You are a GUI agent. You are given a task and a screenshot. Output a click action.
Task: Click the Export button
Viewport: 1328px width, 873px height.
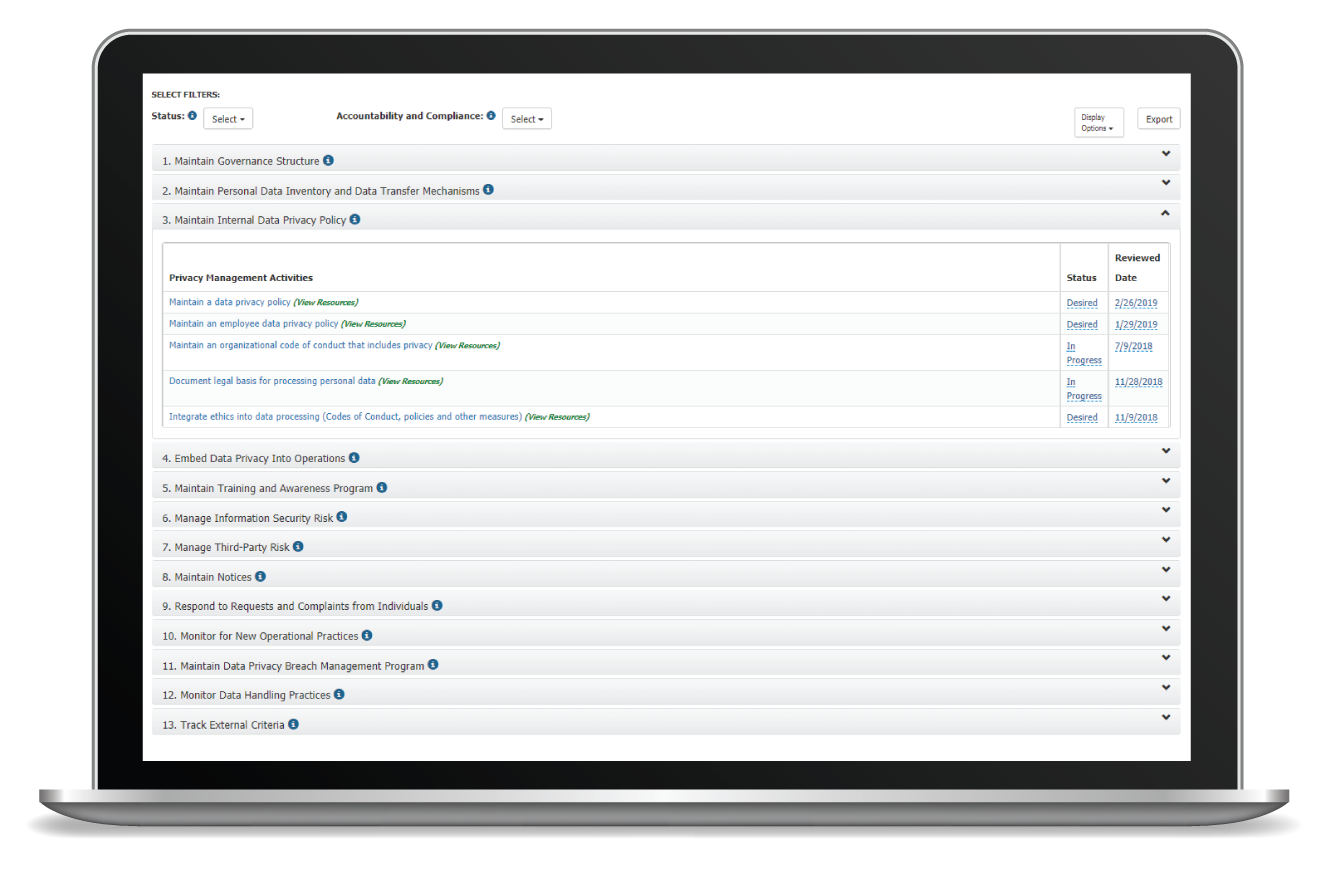(x=1159, y=119)
